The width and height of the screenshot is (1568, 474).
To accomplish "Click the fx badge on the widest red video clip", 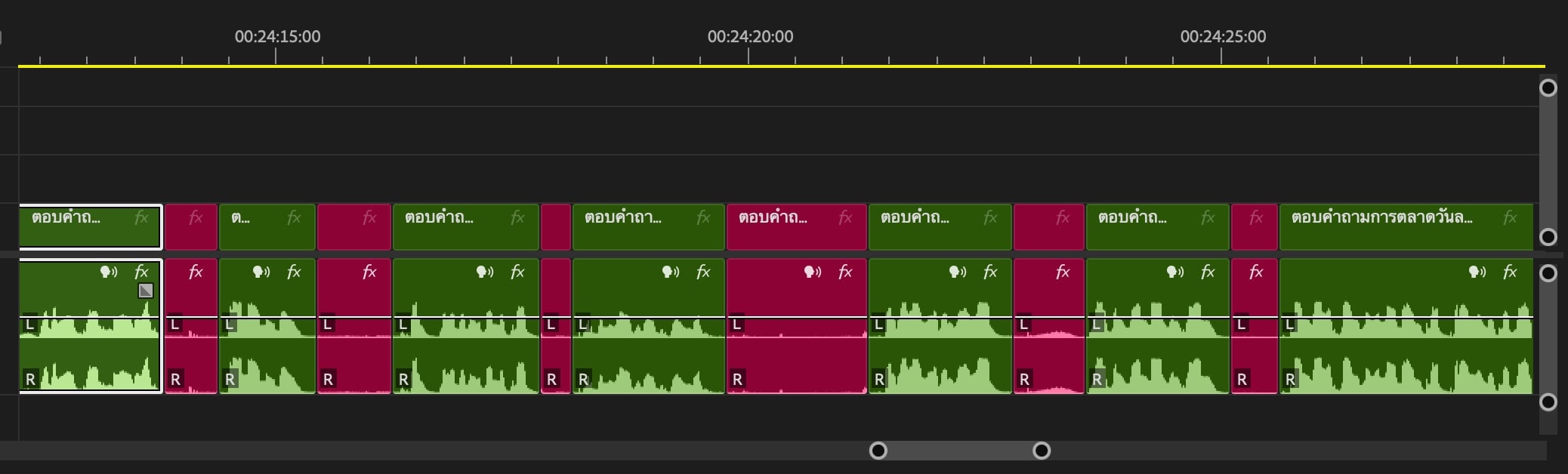I will click(x=844, y=218).
